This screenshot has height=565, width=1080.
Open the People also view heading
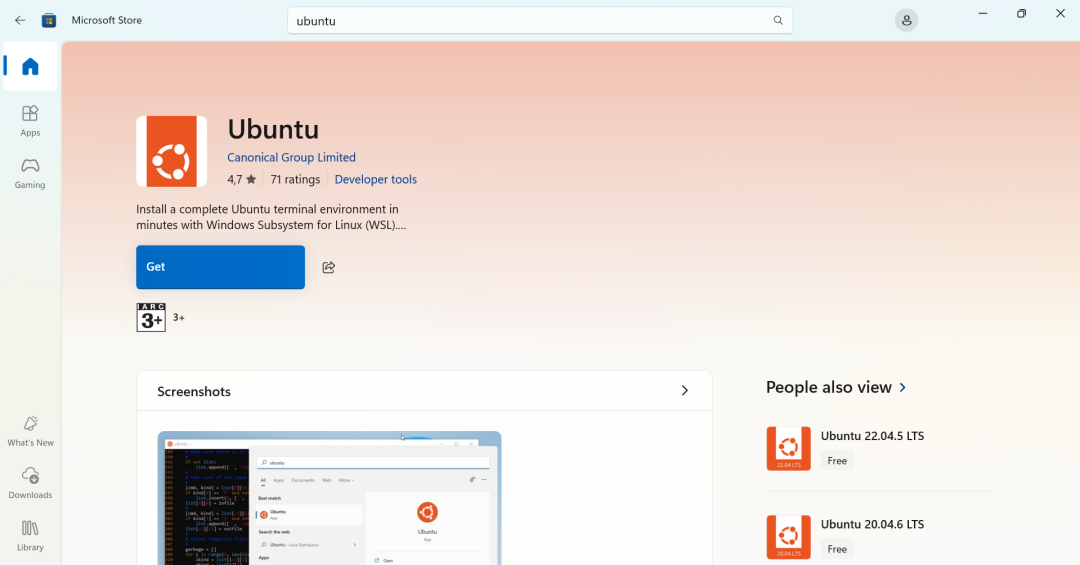[x=829, y=387]
